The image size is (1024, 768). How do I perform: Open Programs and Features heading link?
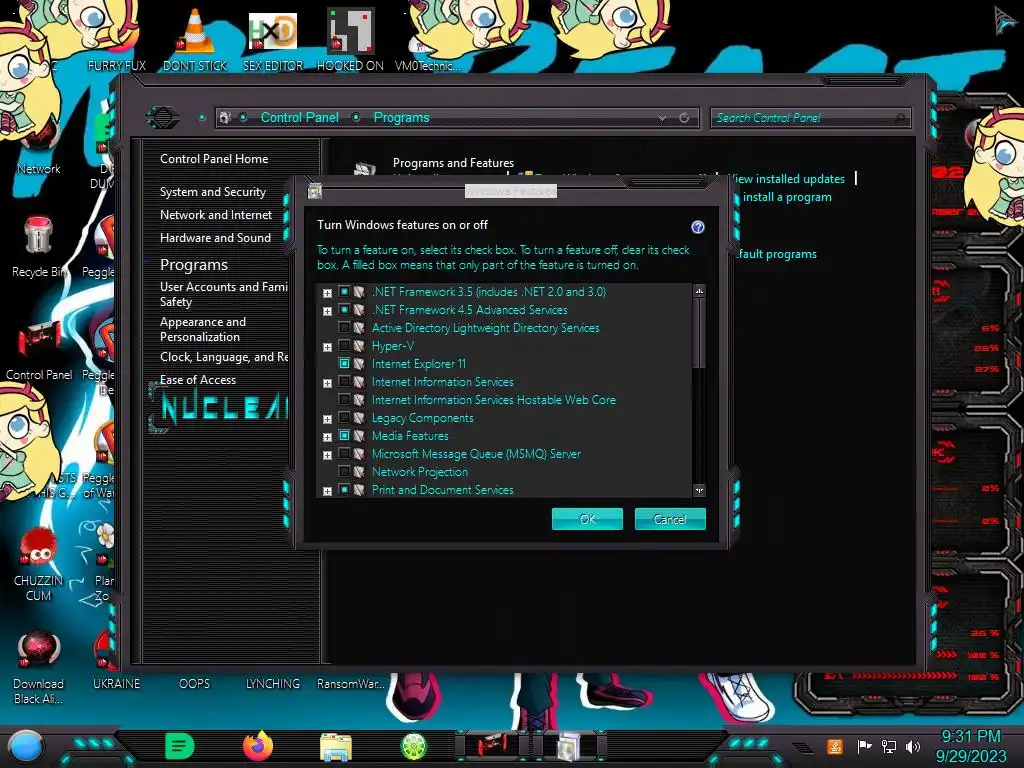453,163
